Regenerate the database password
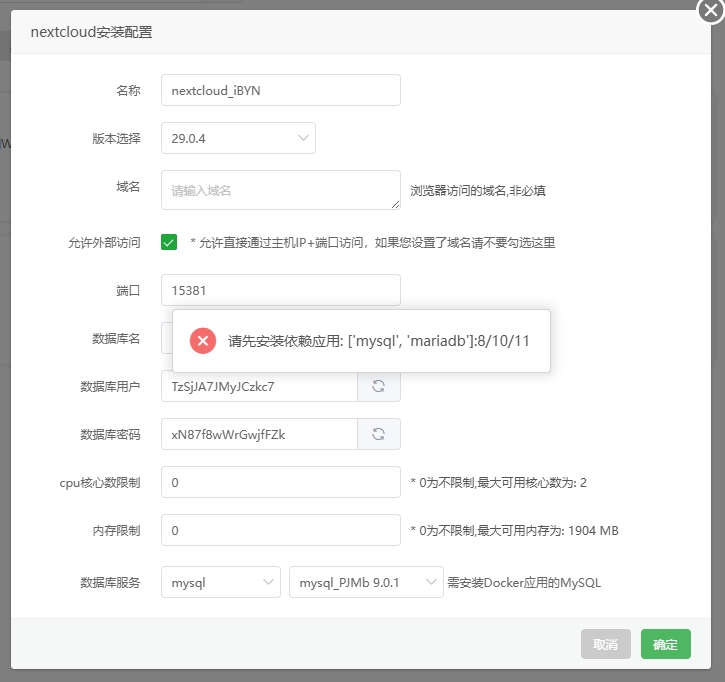This screenshot has height=682, width=725. pos(379,434)
